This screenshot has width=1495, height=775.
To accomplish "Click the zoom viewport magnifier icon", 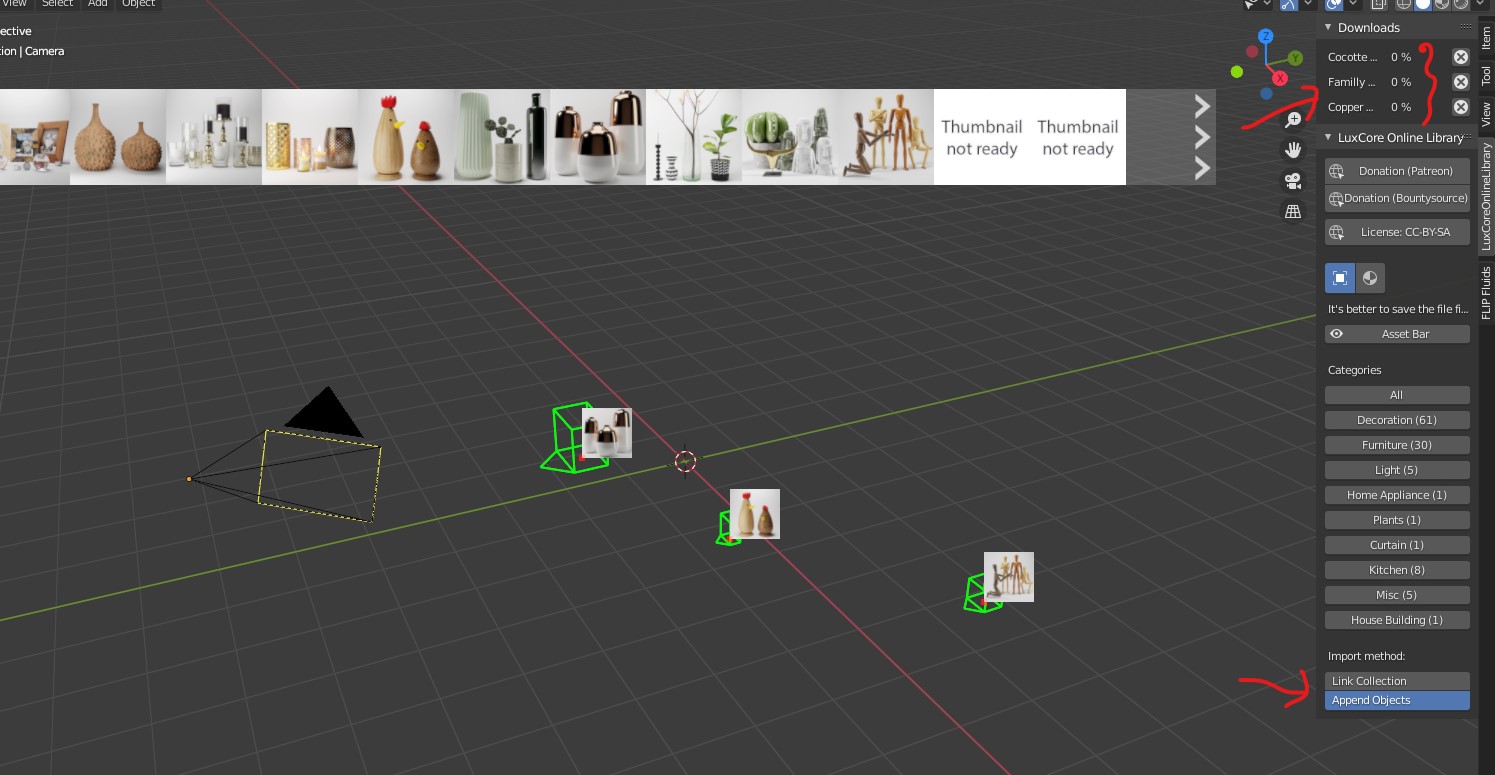I will (1293, 120).
